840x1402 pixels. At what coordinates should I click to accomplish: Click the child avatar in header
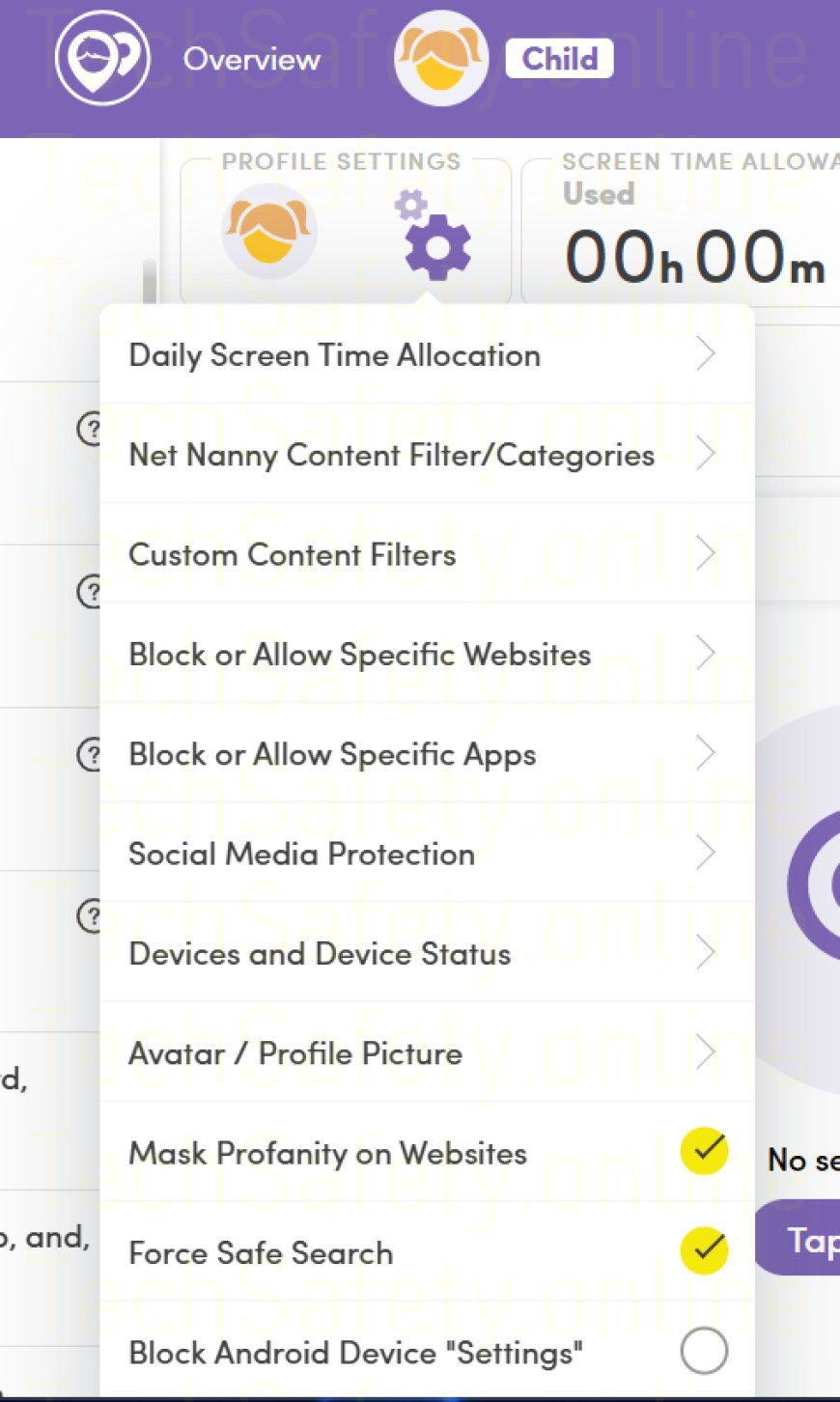pyautogui.click(x=440, y=58)
